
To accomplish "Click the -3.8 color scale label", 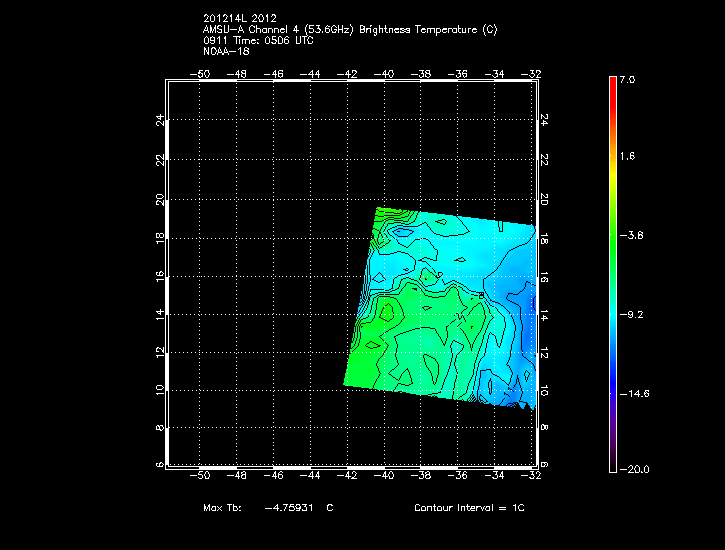I will tap(635, 236).
